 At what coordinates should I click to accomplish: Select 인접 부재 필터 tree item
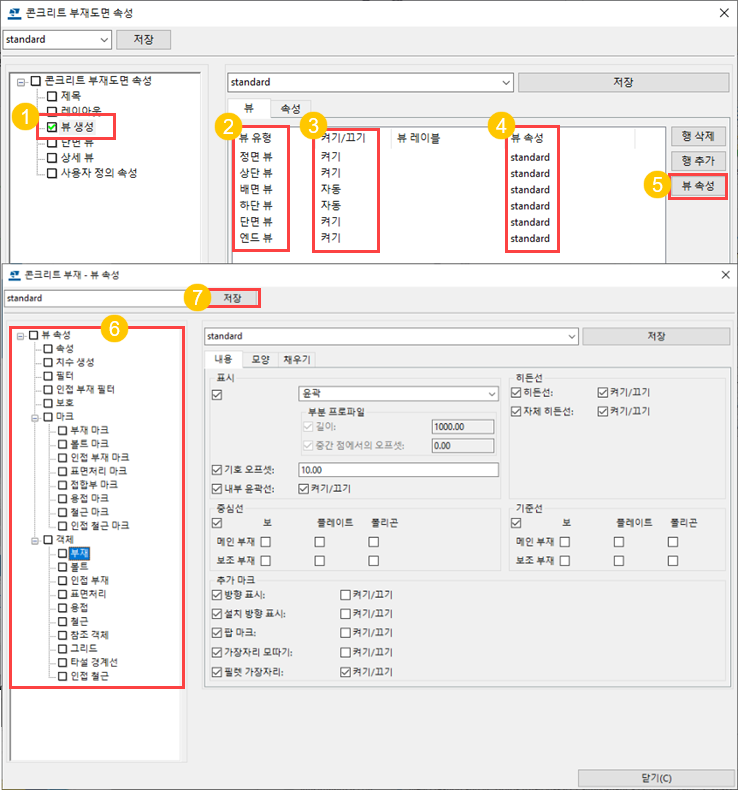tap(85, 389)
